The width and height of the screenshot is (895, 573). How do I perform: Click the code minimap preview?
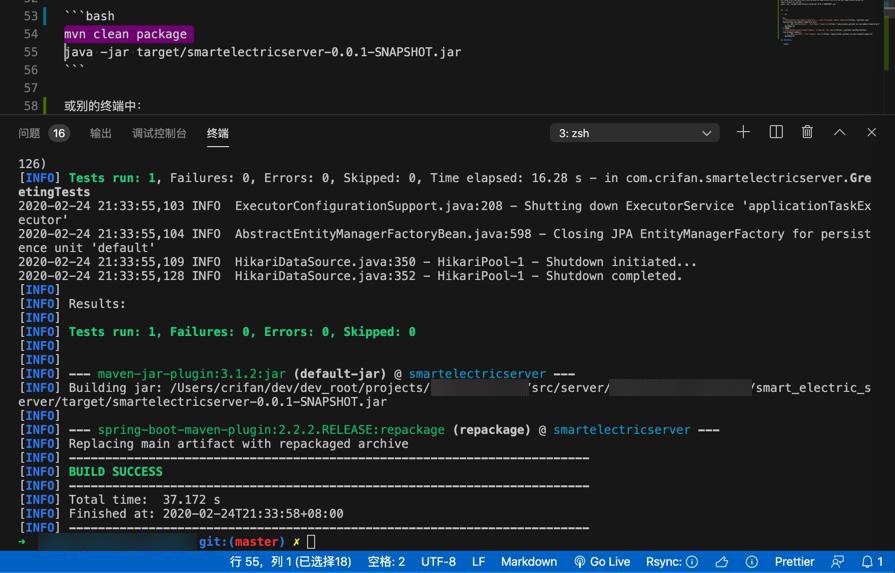point(830,23)
